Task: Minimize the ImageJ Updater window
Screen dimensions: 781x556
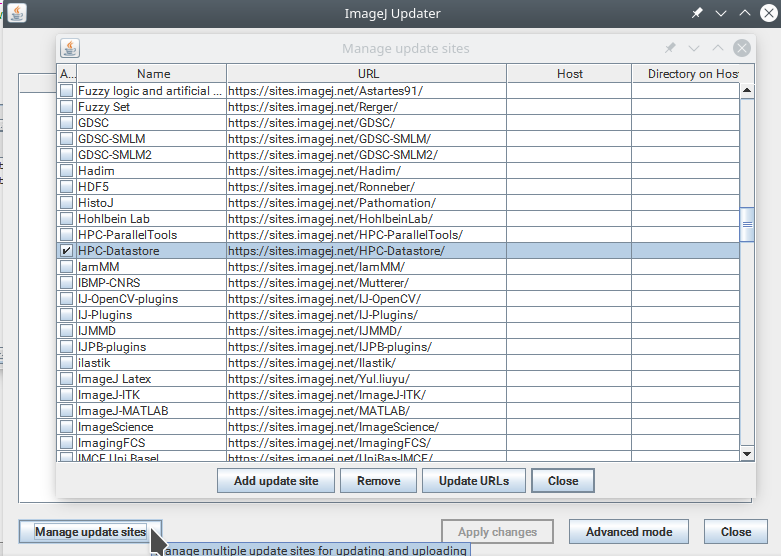Action: [x=721, y=13]
